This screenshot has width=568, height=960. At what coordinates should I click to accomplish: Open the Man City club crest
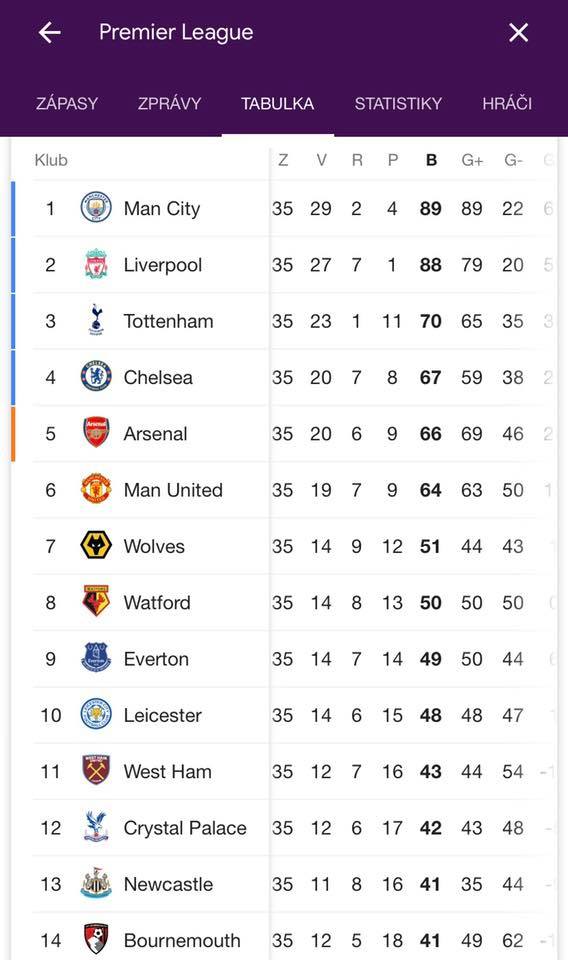(96, 207)
